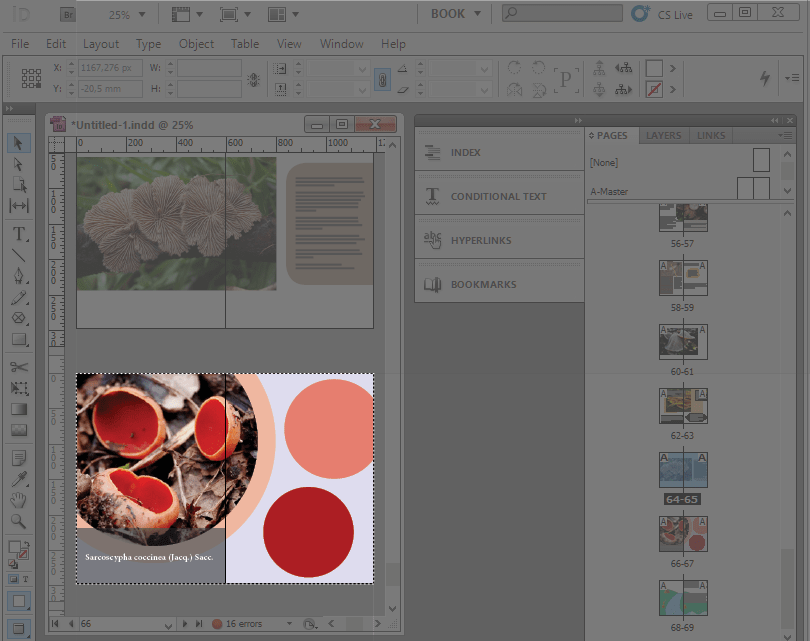Image resolution: width=810 pixels, height=641 pixels.
Task: Select the Pen tool
Action: coord(19,276)
